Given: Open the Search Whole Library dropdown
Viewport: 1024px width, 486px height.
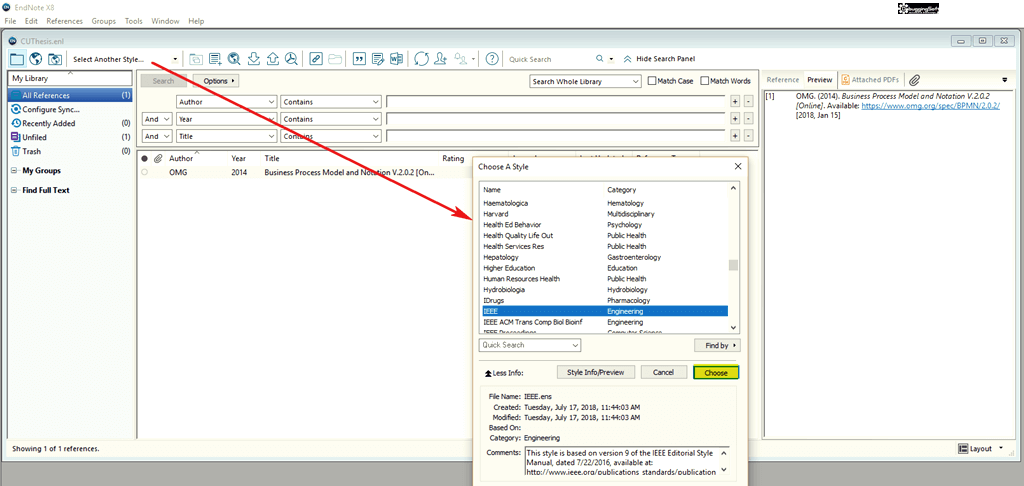Looking at the screenshot, I should 585,82.
